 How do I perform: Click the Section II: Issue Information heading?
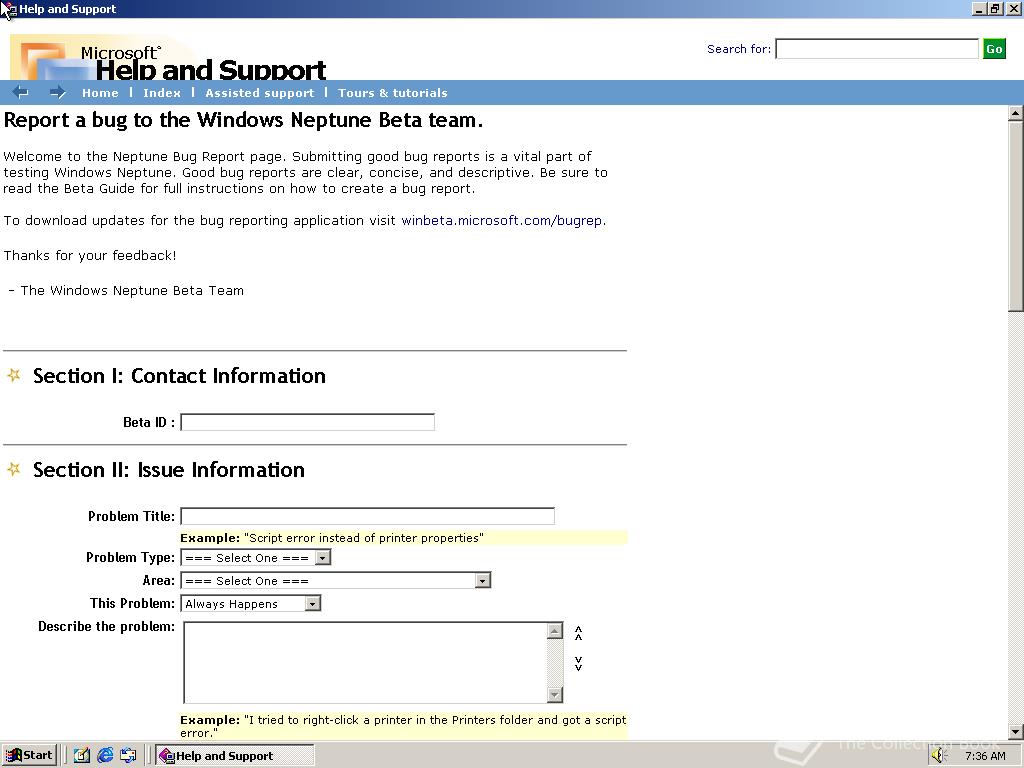click(x=168, y=470)
